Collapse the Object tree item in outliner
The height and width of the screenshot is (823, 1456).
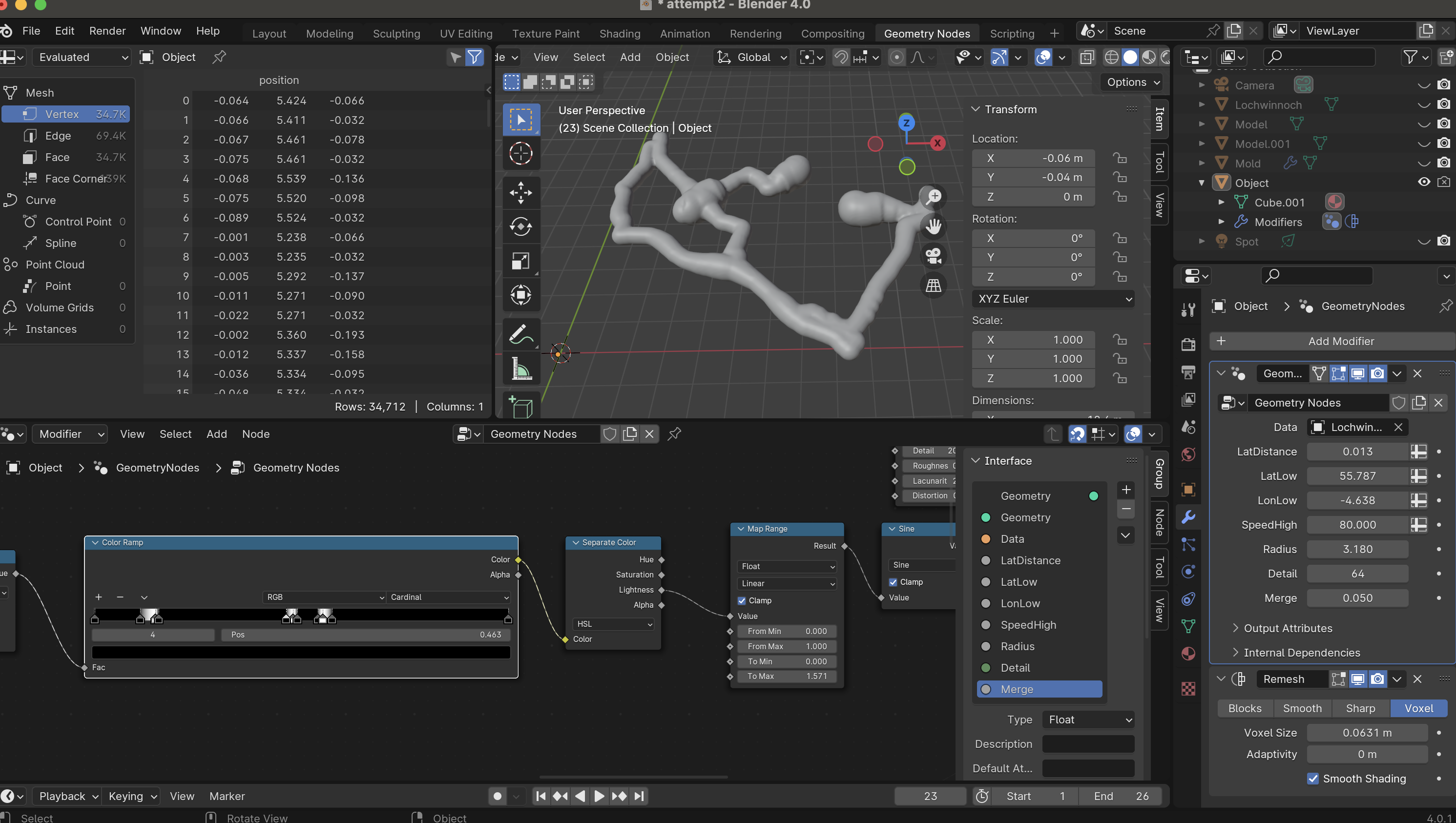pos(1201,183)
